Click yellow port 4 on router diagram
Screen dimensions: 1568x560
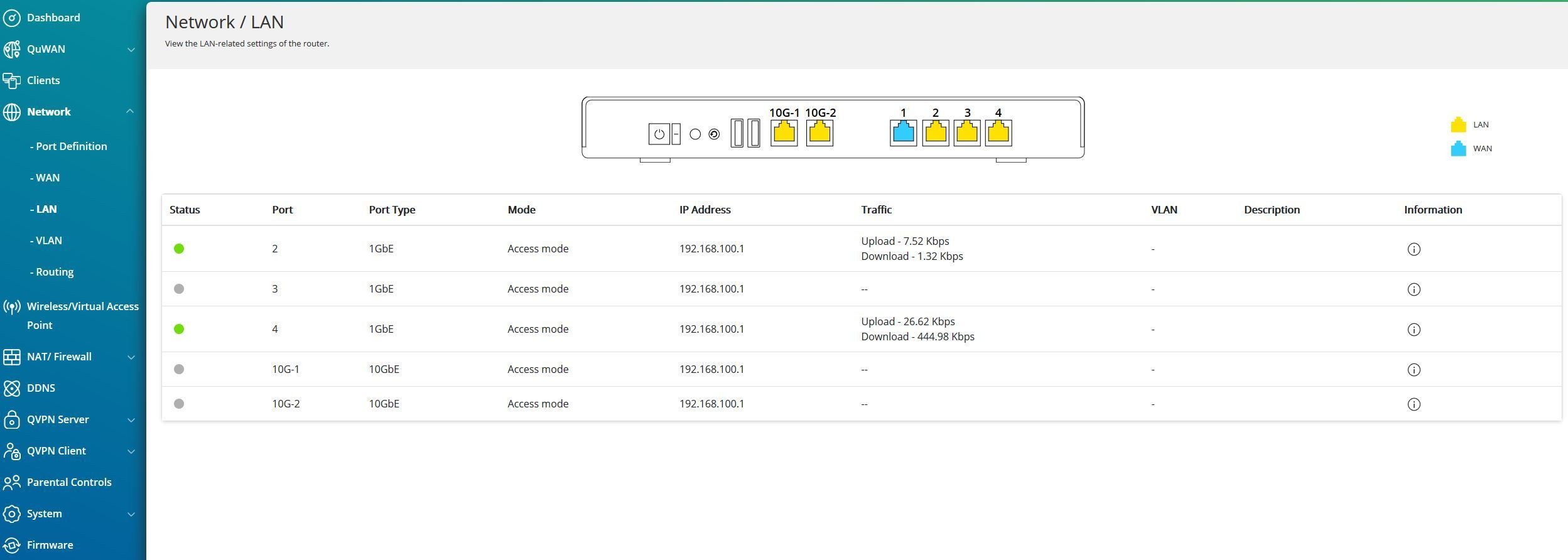pos(998,132)
